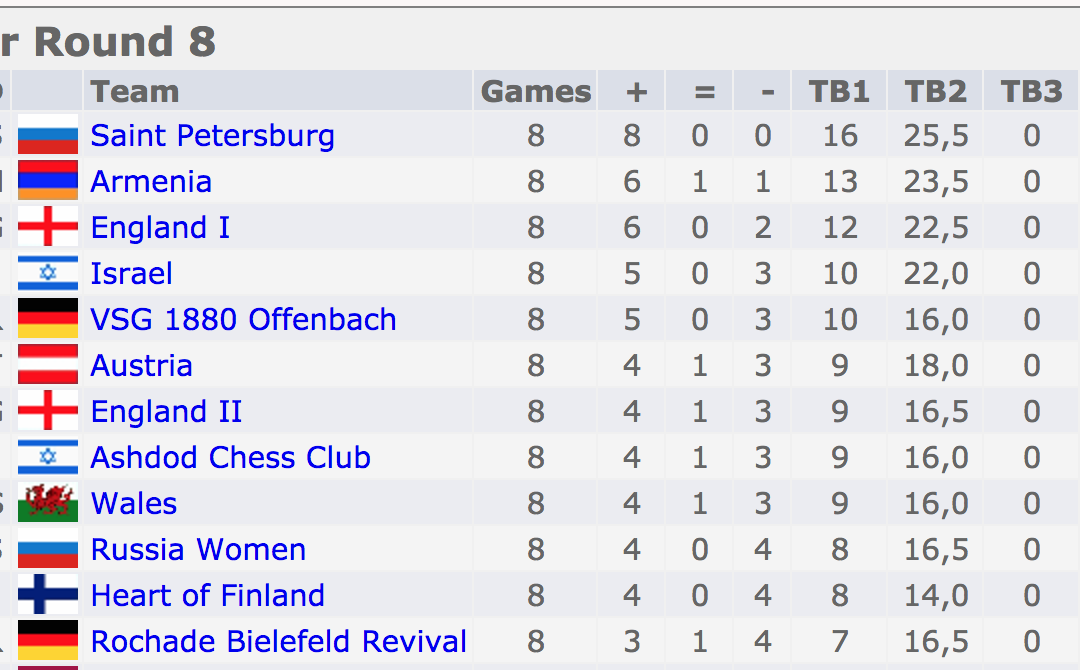Click the TB2 column header
The width and height of the screenshot is (1080, 670).
pyautogui.click(x=935, y=91)
